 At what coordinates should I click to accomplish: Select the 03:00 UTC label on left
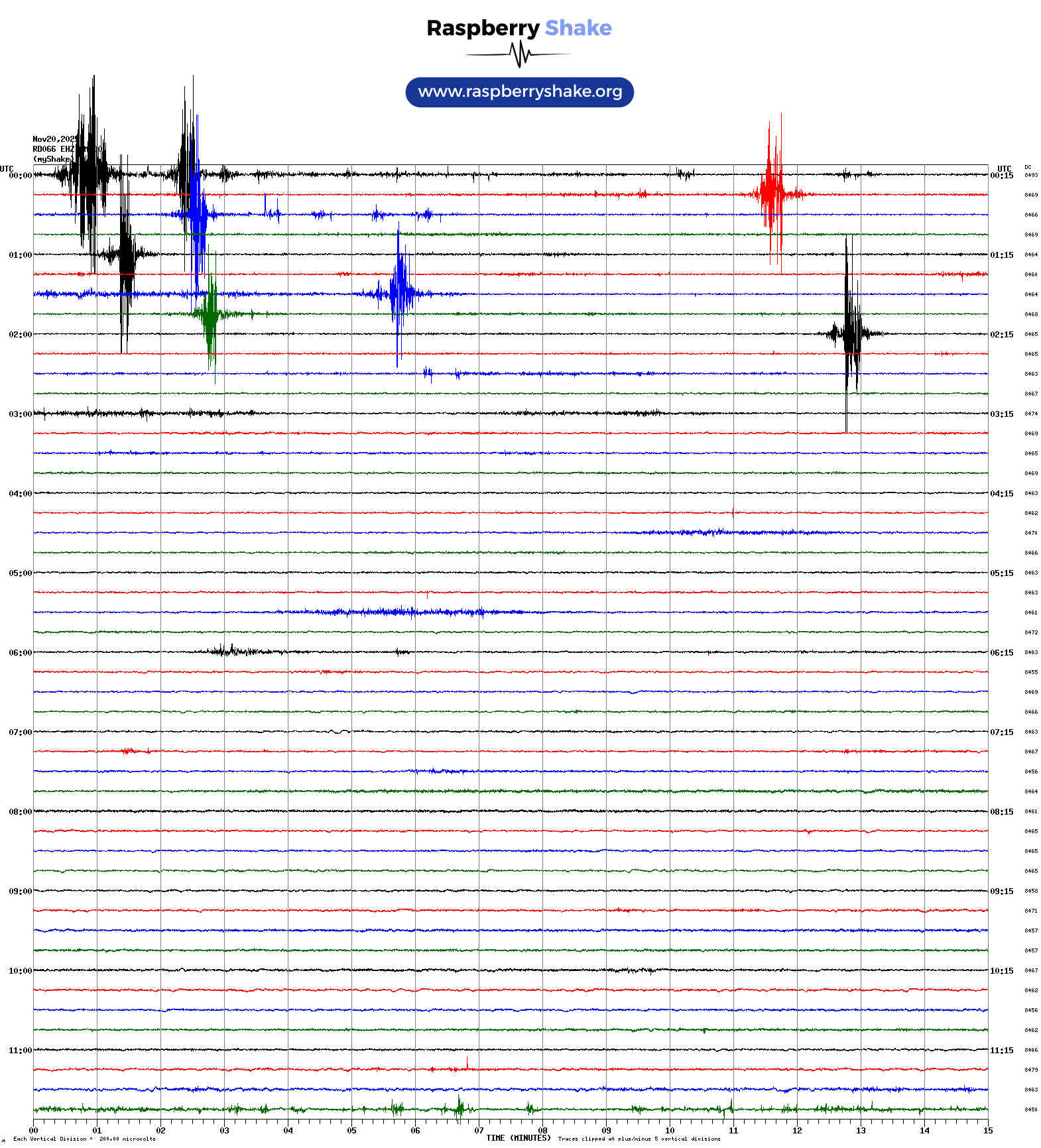20,414
